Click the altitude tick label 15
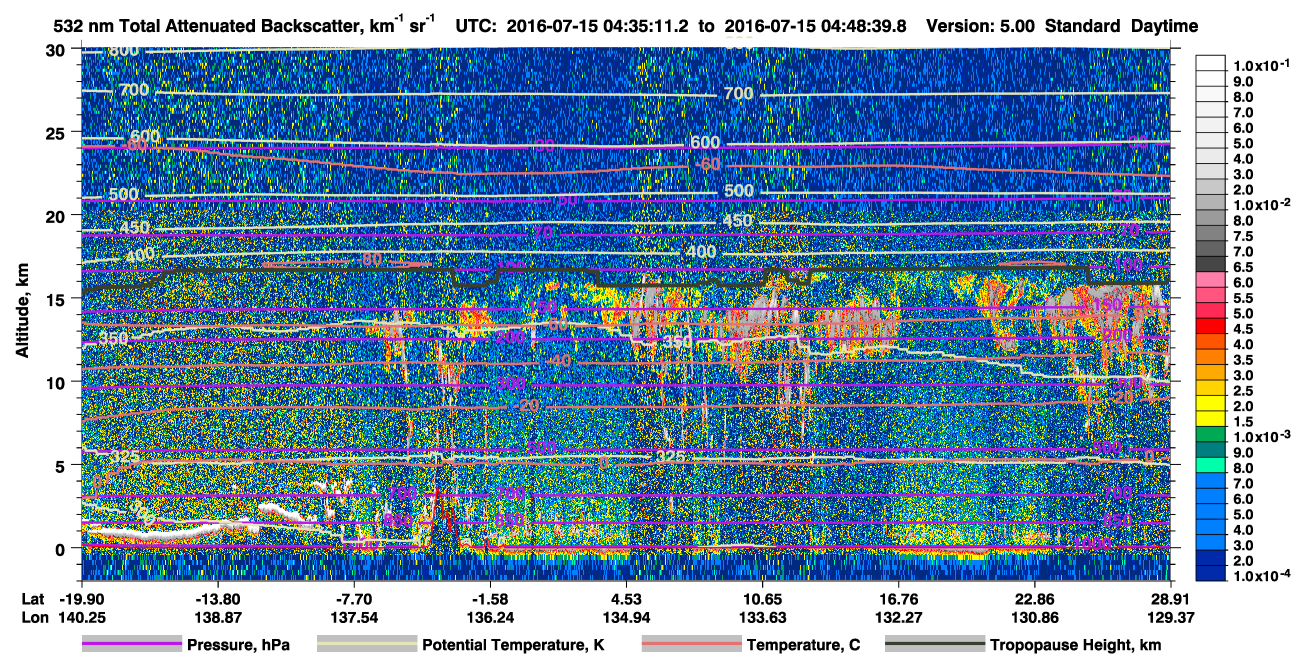Screen dimensions: 1300x667 pyautogui.click(x=57, y=299)
